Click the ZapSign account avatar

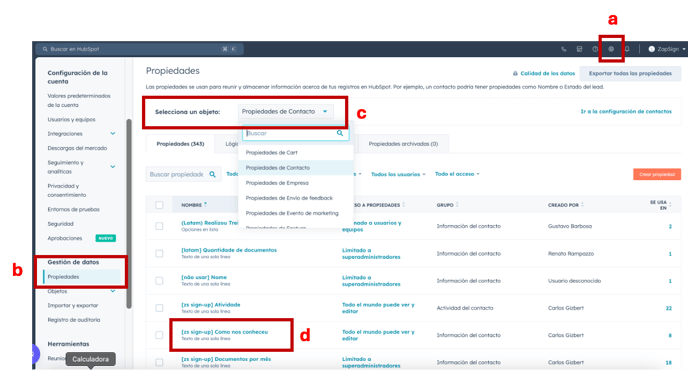click(x=652, y=49)
